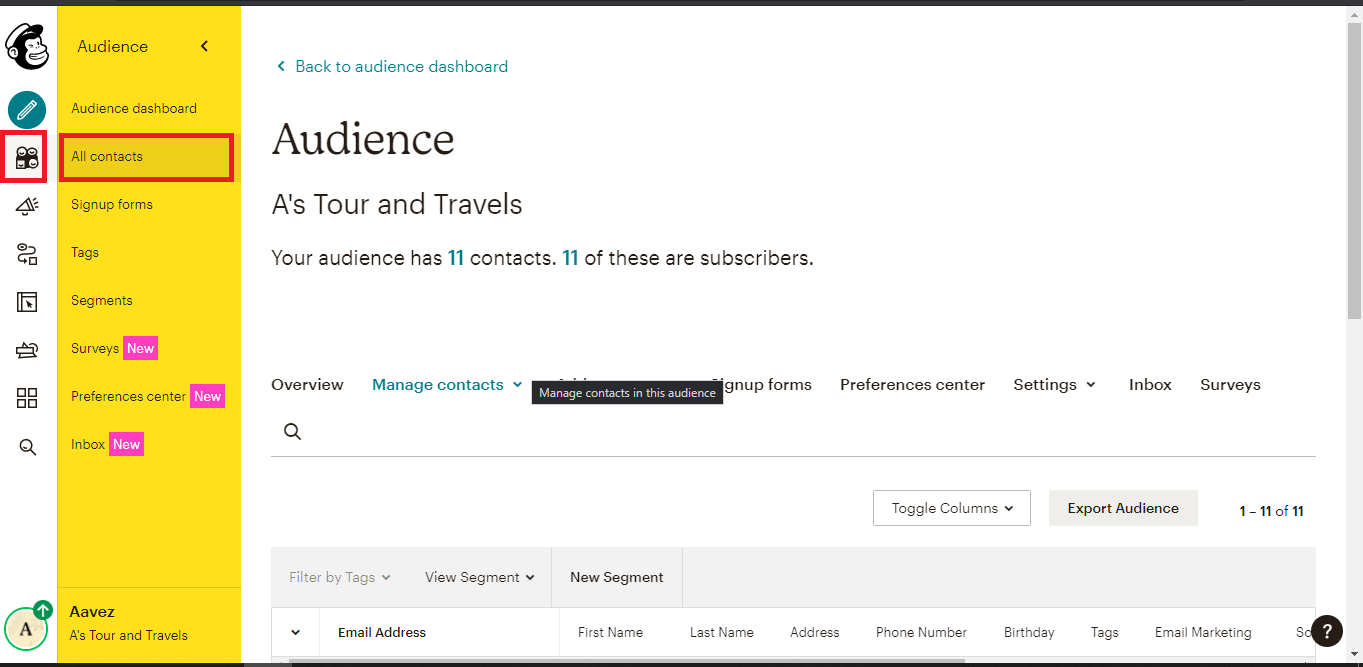Switch to the Overview tab
Screen dimensions: 1363x667
point(307,385)
